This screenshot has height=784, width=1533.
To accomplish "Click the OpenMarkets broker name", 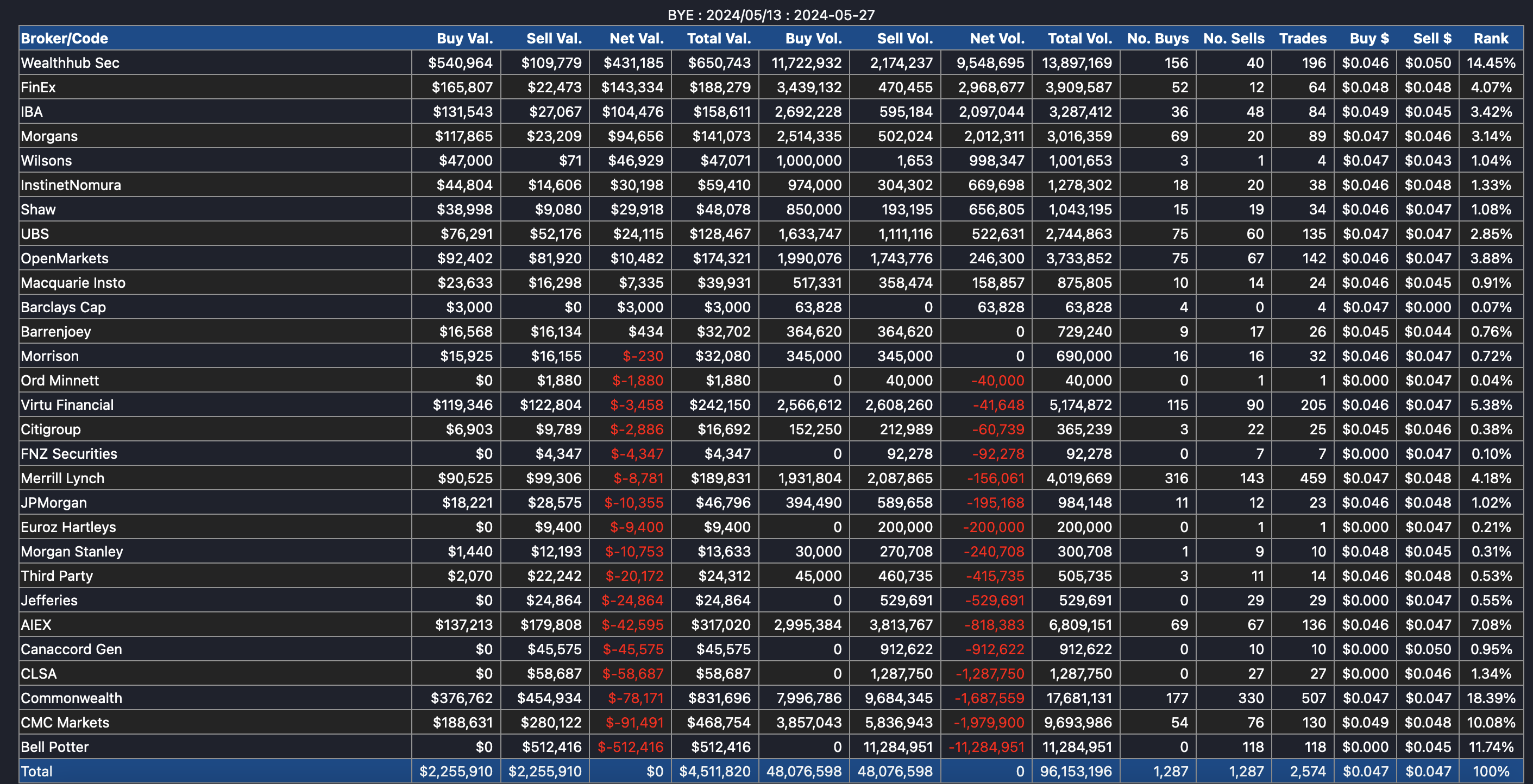I will (64, 258).
